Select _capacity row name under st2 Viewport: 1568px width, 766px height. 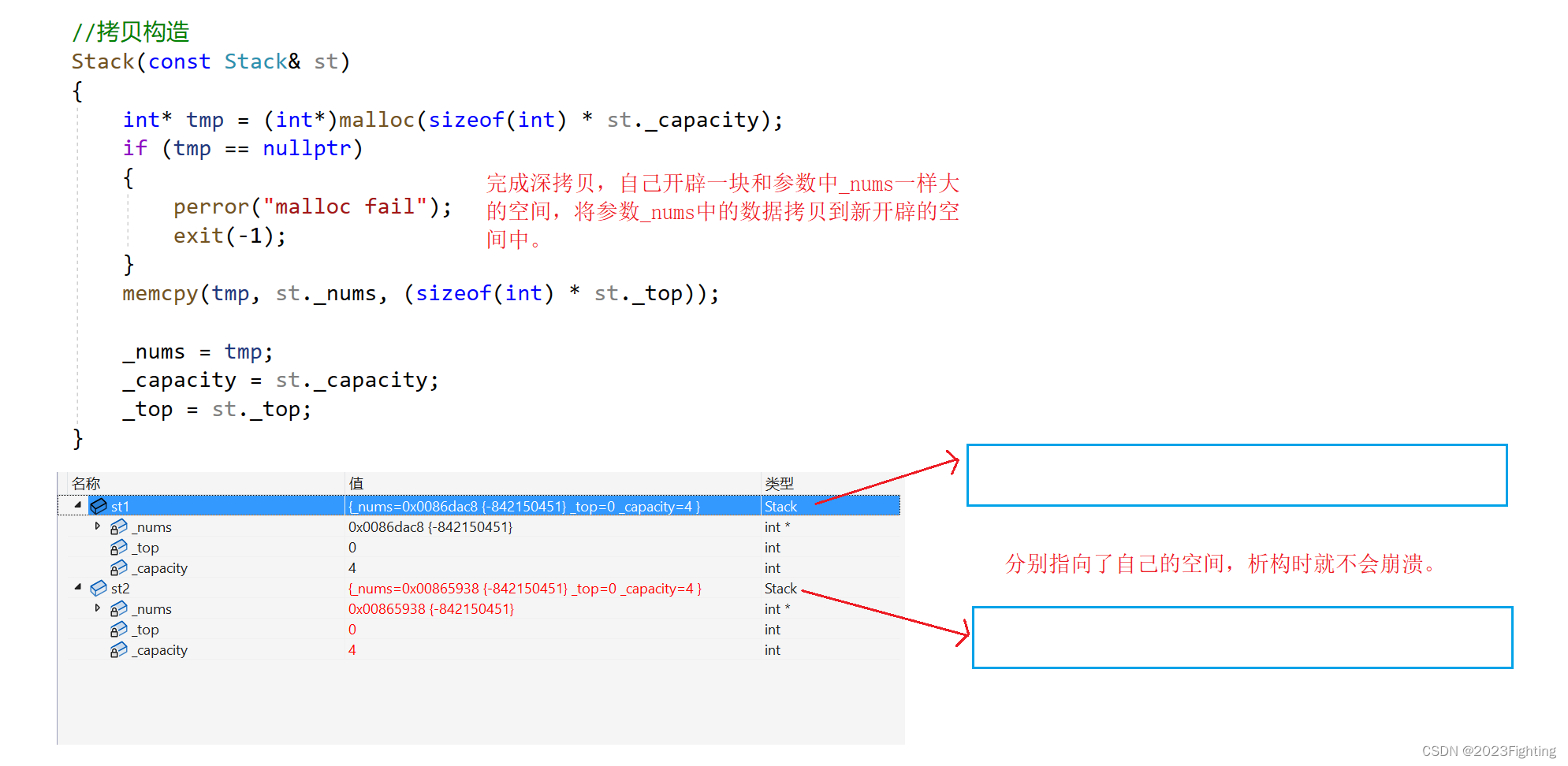159,650
